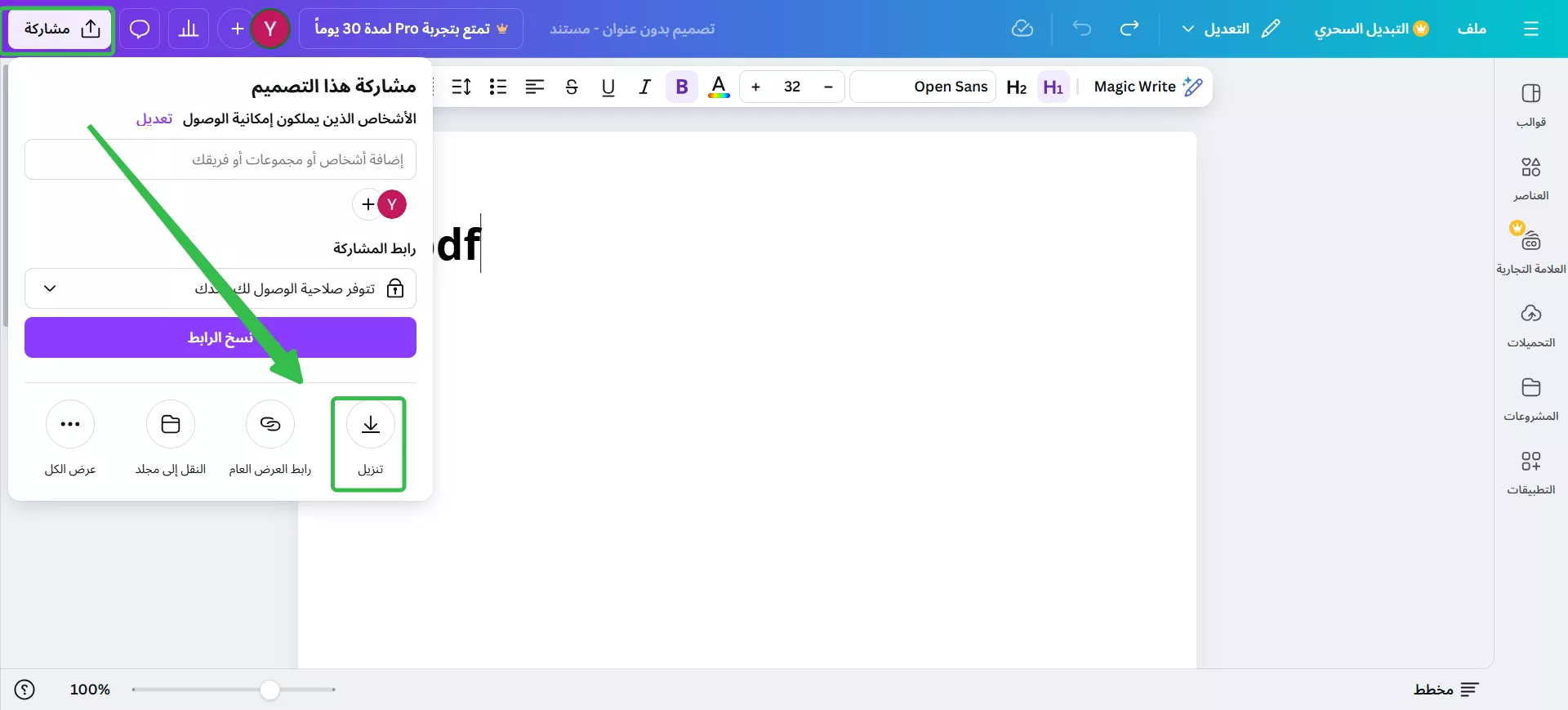The width and height of the screenshot is (1568, 710).
Task: Apply H1 heading style
Action: click(1053, 87)
